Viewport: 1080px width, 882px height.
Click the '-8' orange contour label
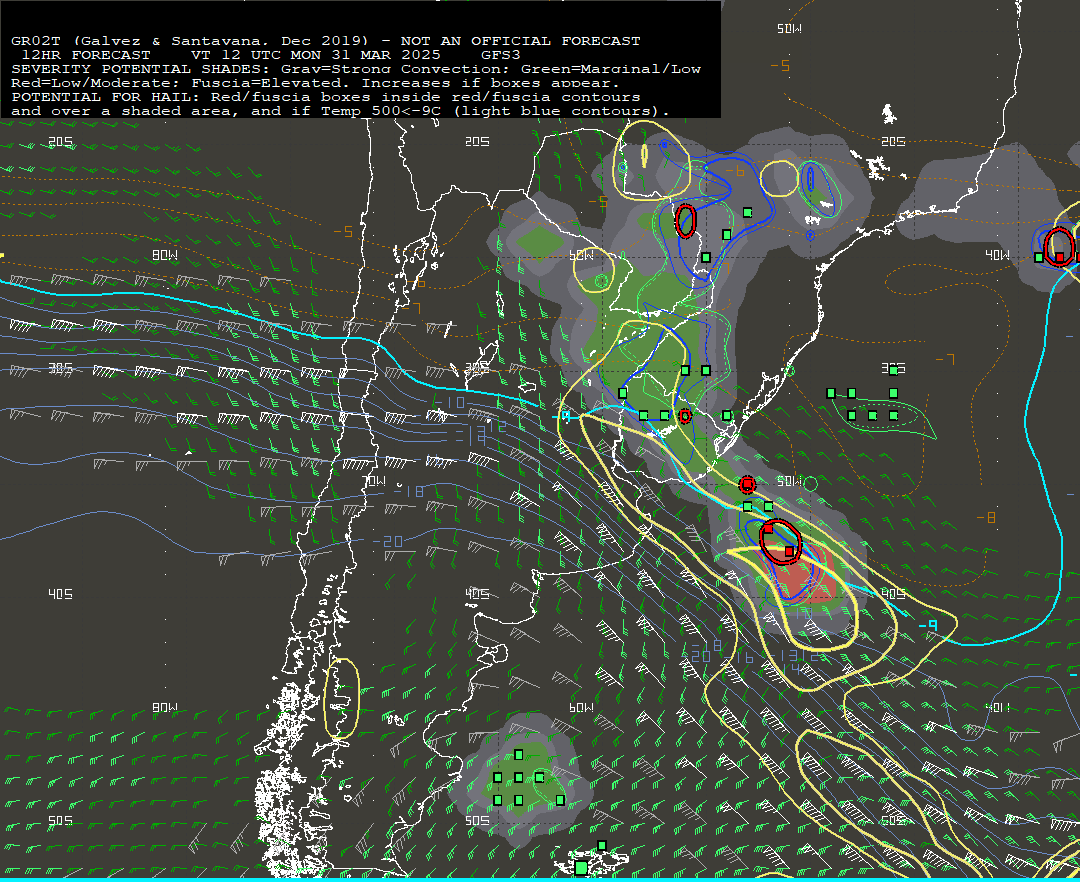coord(986,517)
